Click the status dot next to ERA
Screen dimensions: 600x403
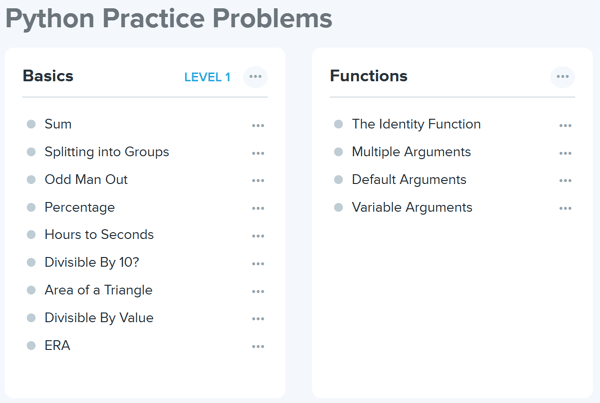click(x=31, y=346)
